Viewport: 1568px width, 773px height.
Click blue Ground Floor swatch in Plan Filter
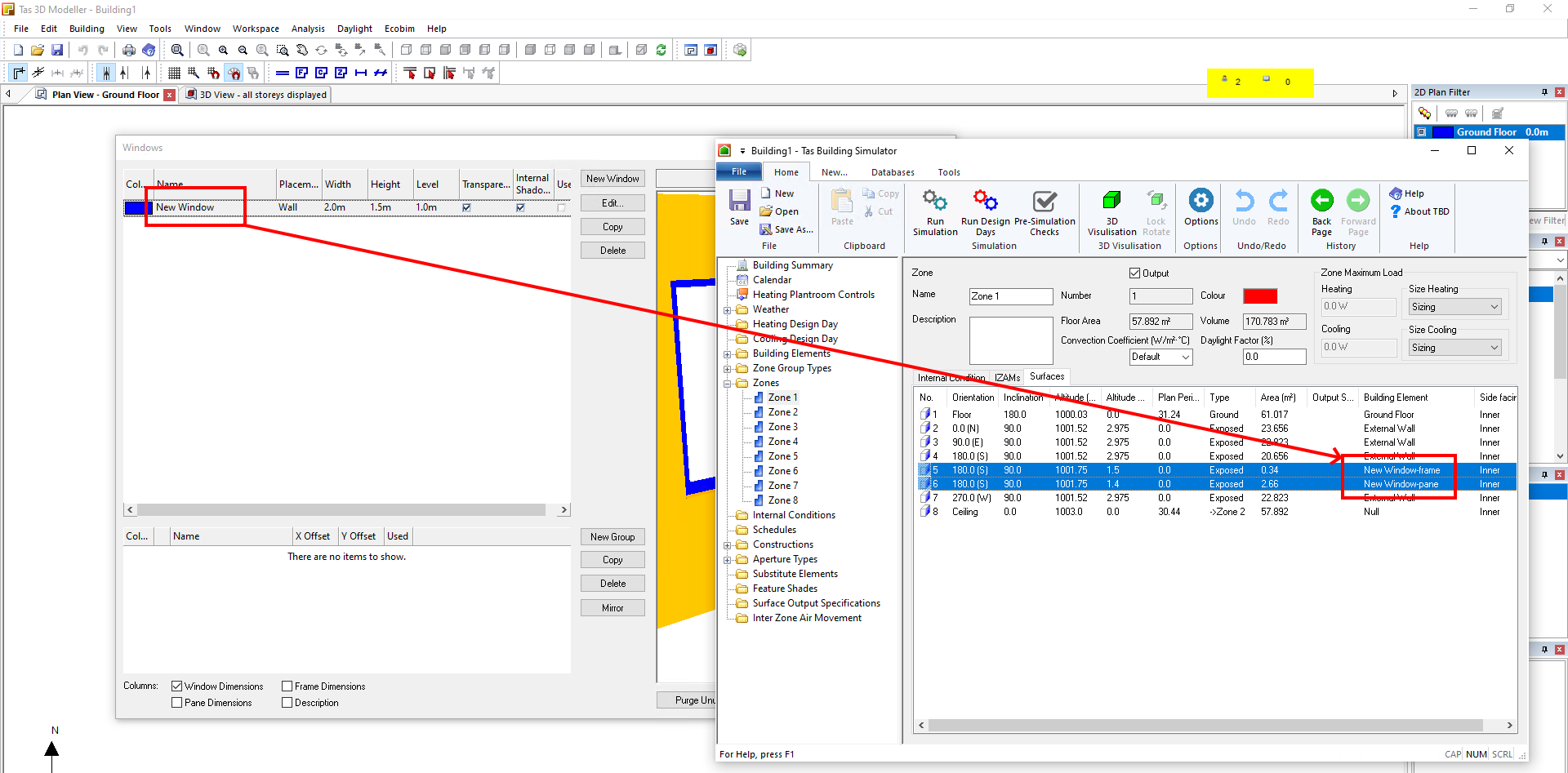1443,132
